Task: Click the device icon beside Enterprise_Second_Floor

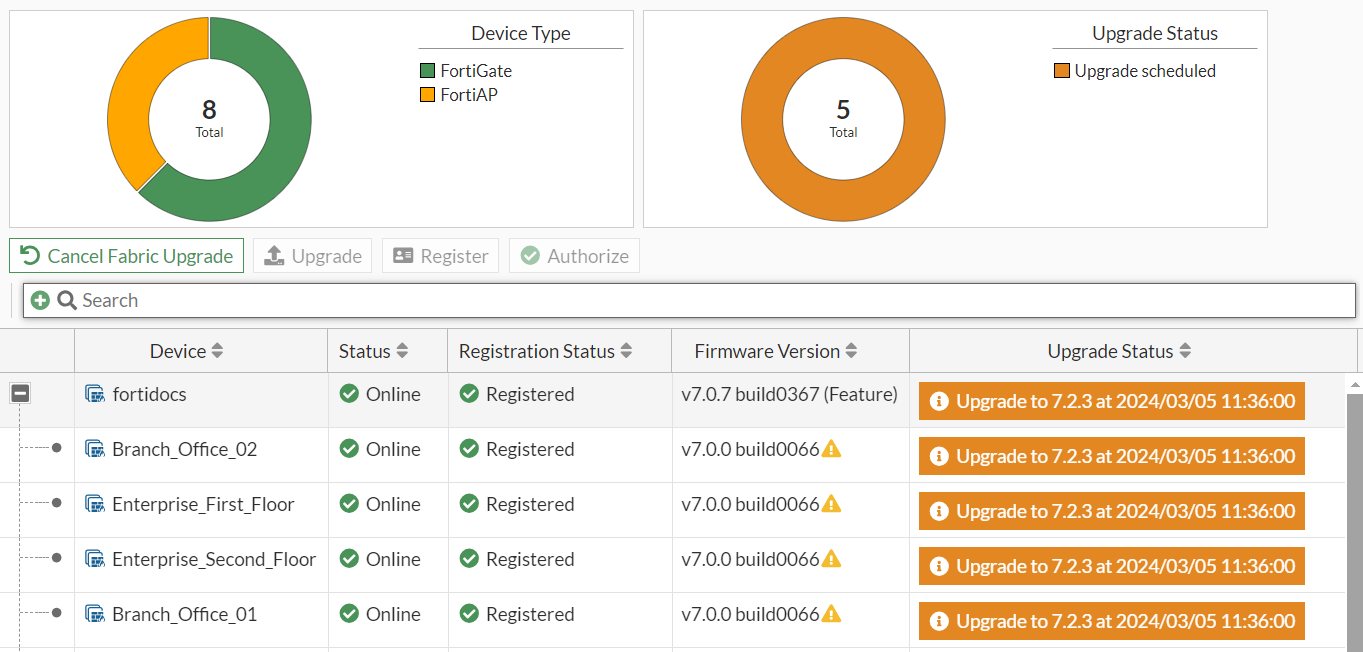Action: 96,559
